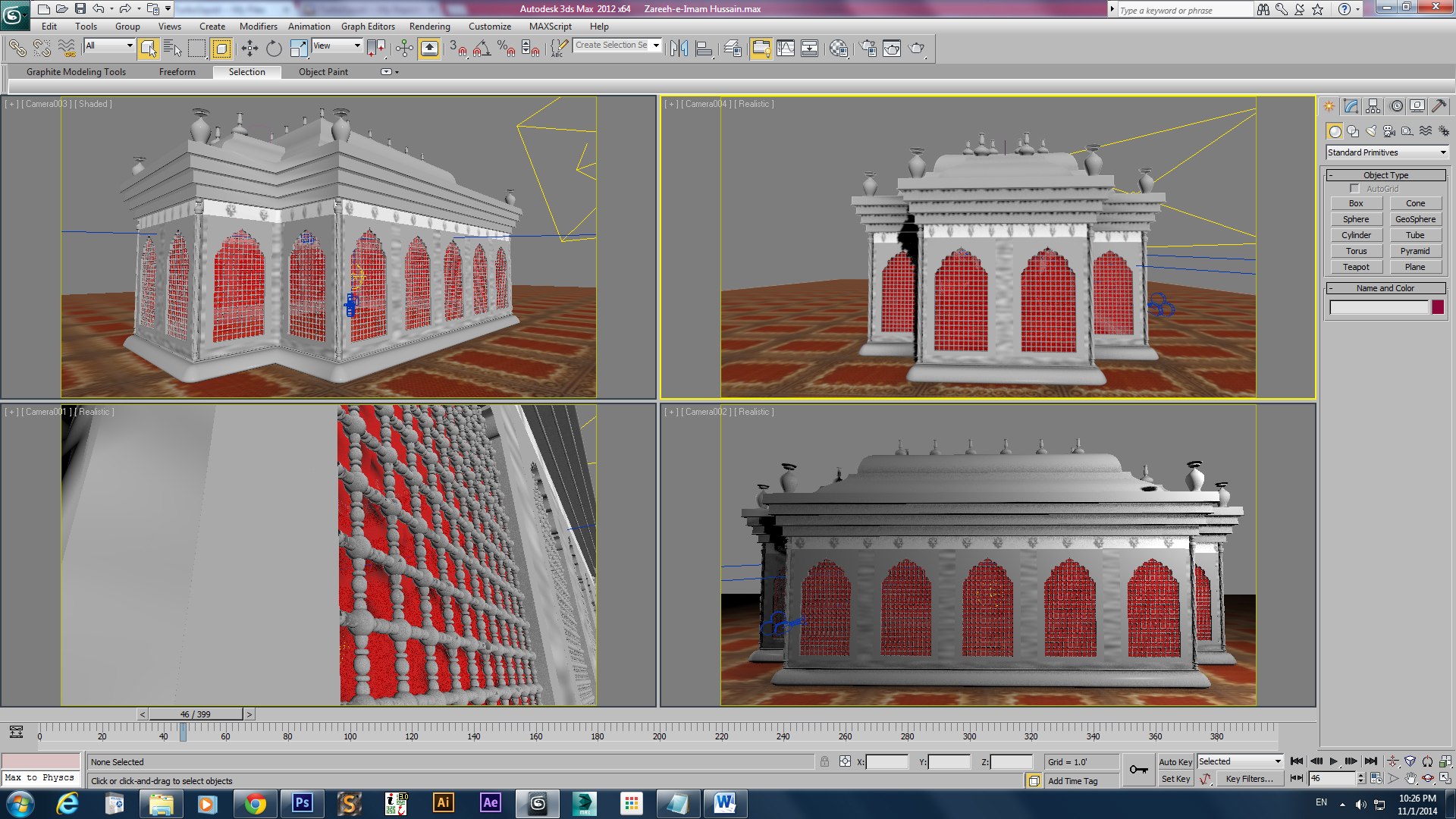
Task: Click the Teapot primitive button
Action: coord(1356,267)
